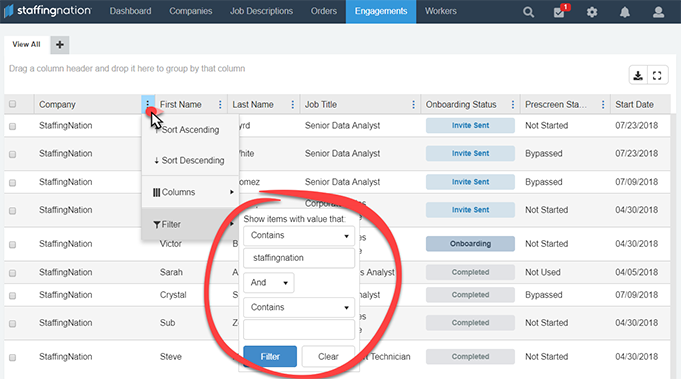This screenshot has height=379, width=681.
Task: Open the user profile icon
Action: point(658,12)
